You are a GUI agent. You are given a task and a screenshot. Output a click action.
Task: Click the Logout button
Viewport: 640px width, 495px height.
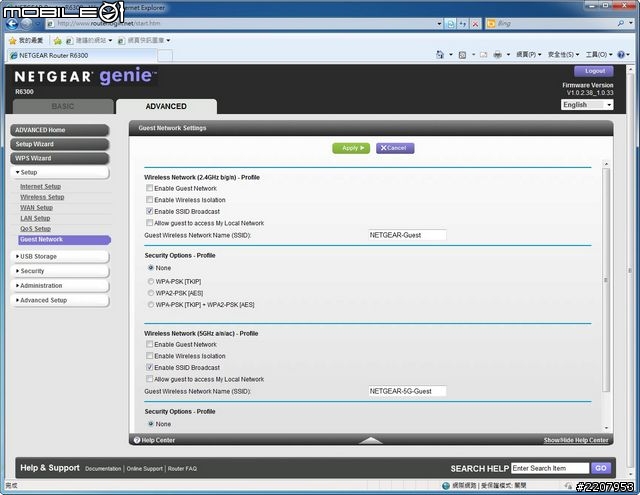tap(594, 71)
